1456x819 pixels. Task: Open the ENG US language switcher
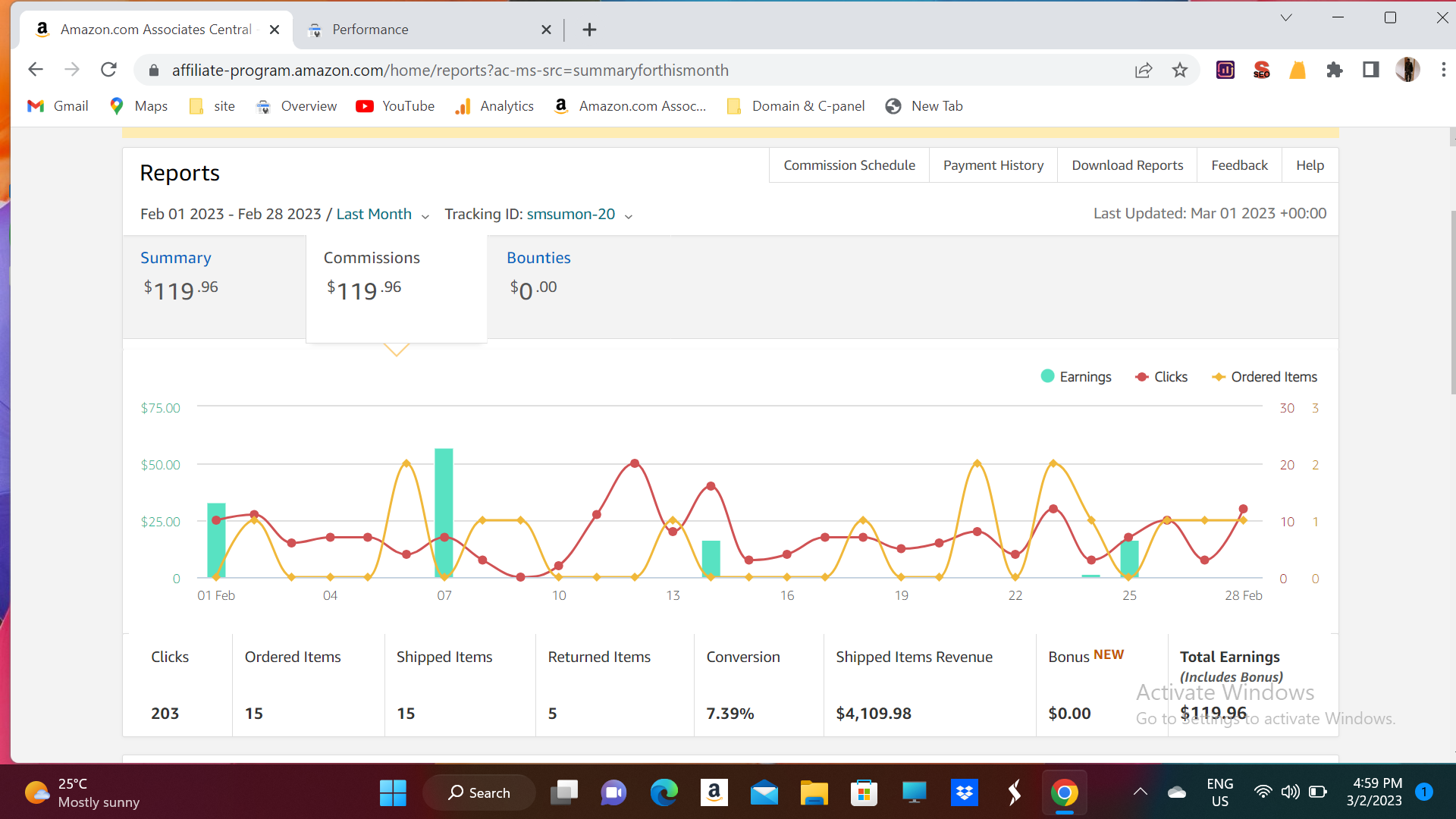click(1219, 792)
